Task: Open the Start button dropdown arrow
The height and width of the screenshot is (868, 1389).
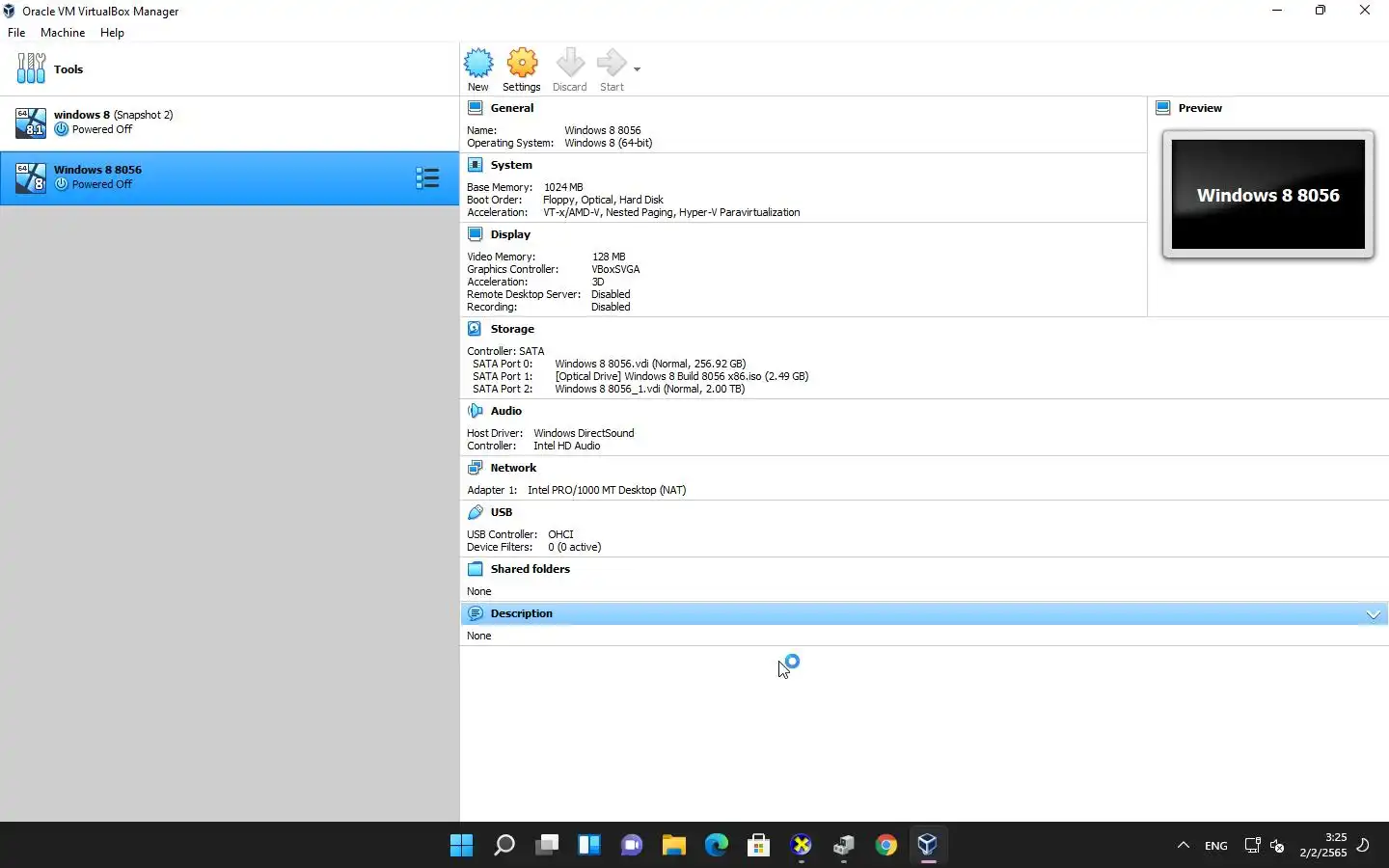Action: tap(637, 69)
